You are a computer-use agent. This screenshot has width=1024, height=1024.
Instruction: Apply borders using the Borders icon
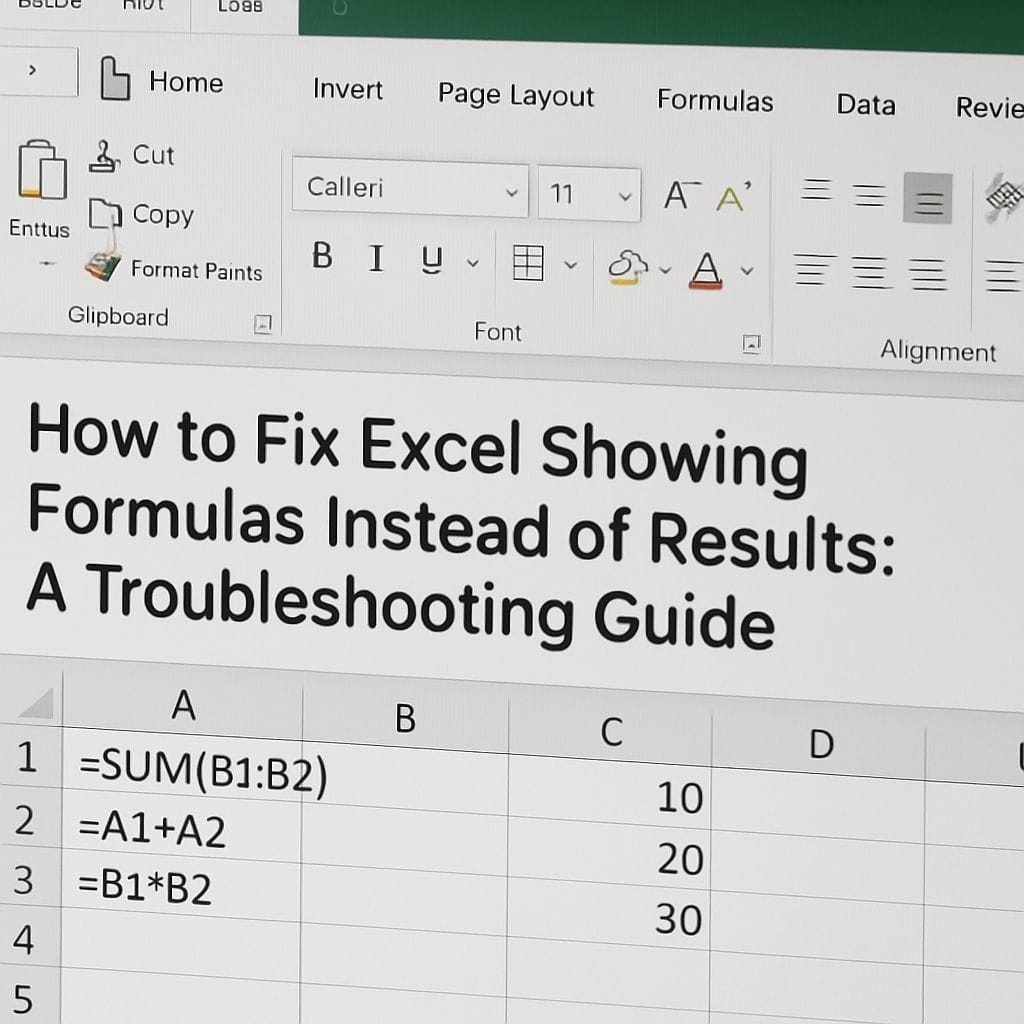(529, 263)
